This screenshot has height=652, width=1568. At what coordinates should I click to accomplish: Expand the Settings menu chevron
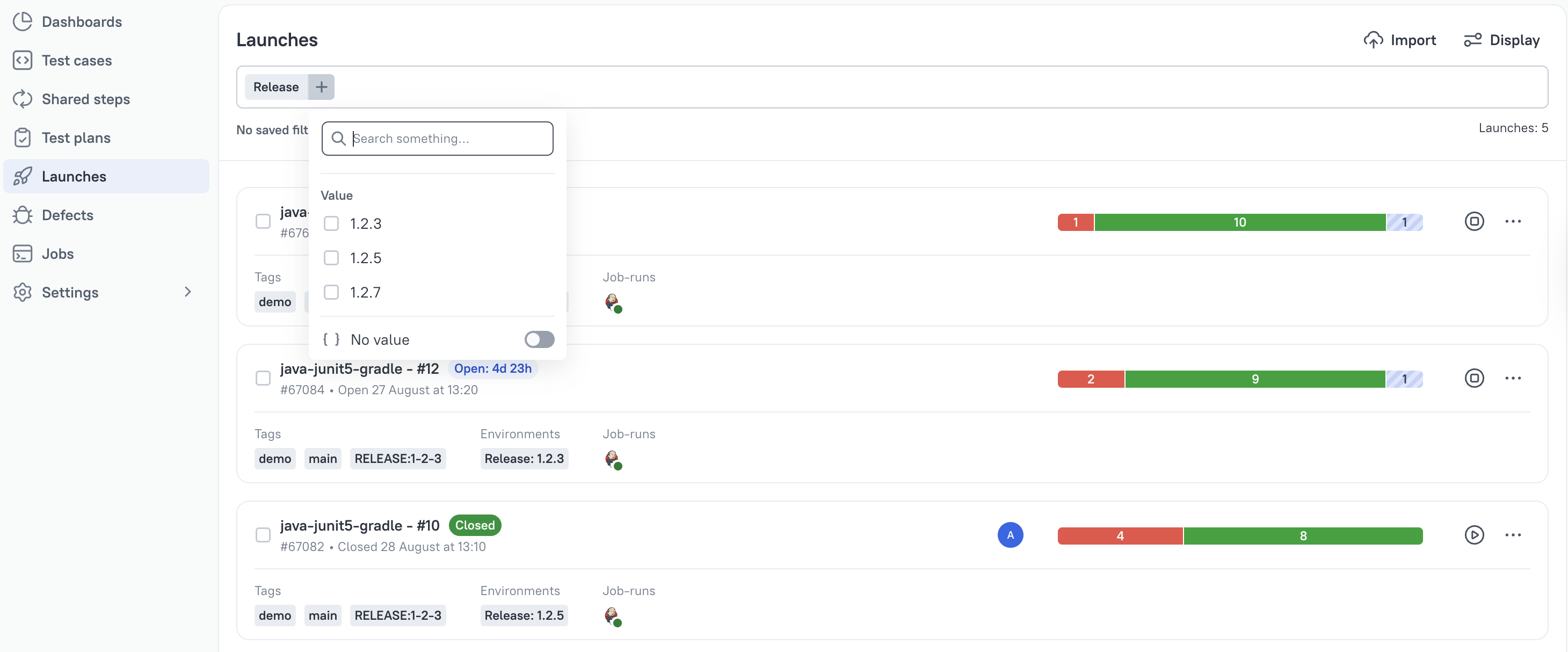pyautogui.click(x=187, y=292)
